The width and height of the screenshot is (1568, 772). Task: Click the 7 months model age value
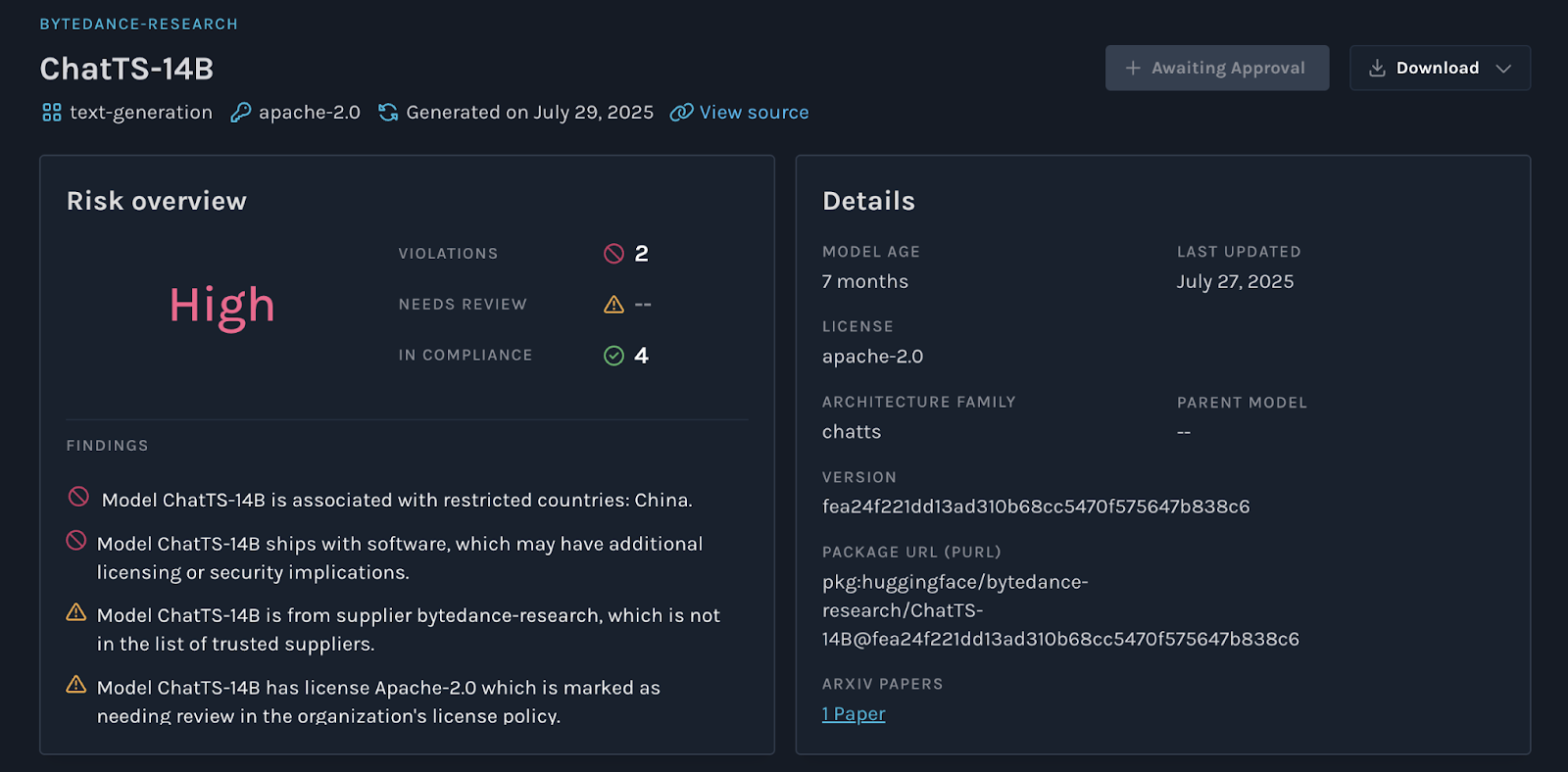click(865, 282)
